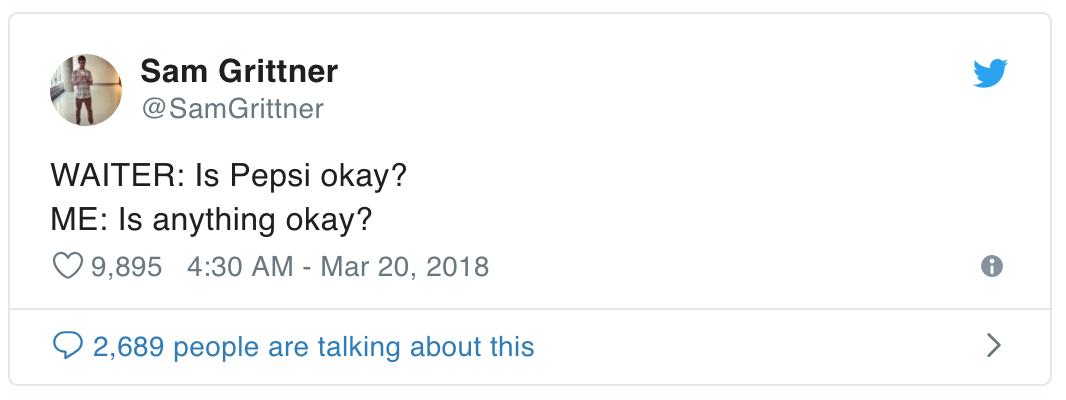Click the 9,895 likes count
The image size is (1066, 400).
coord(126,267)
